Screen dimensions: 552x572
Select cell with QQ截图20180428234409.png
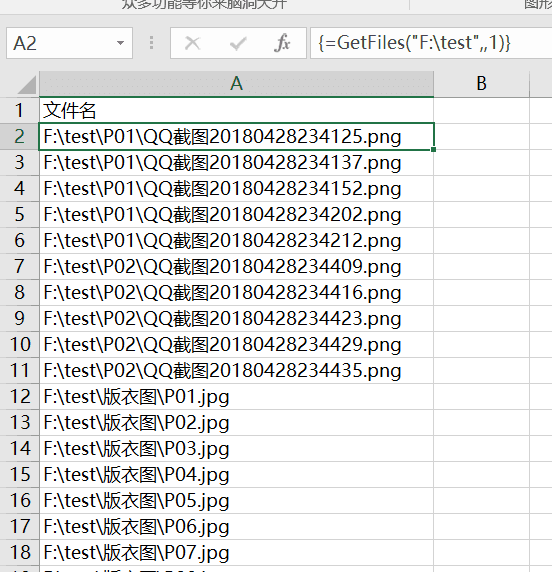pyautogui.click(x=236, y=266)
